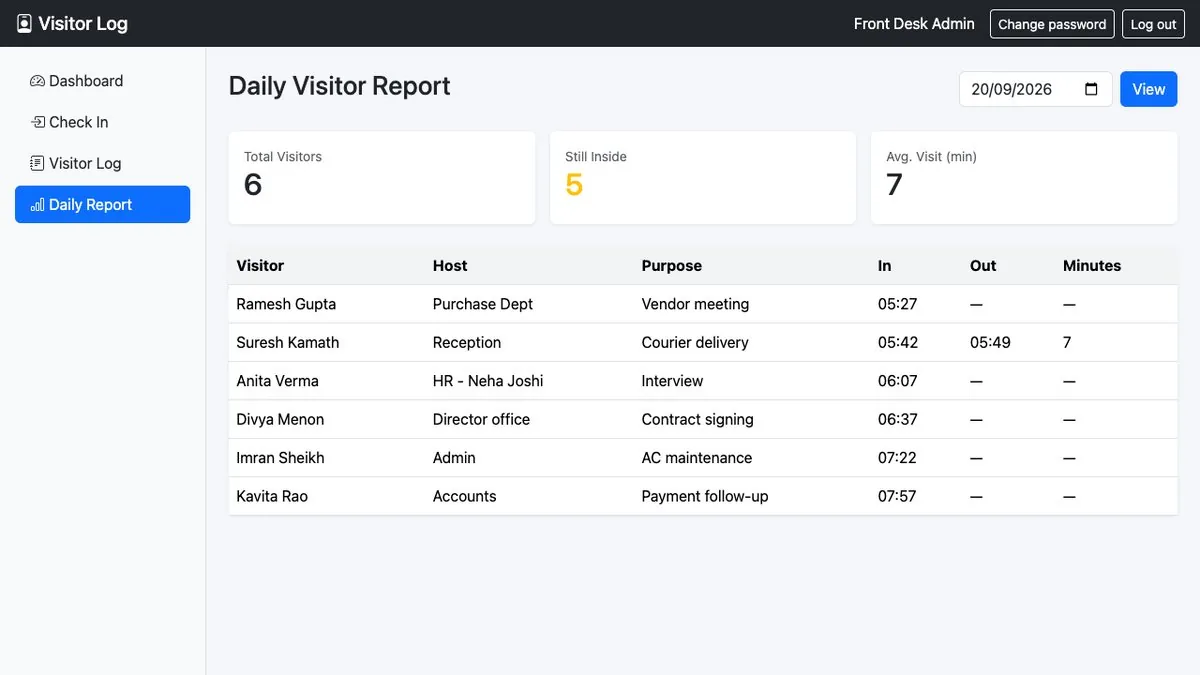This screenshot has height=675, width=1200.
Task: Click the 05:27 check-in time
Action: click(x=898, y=304)
